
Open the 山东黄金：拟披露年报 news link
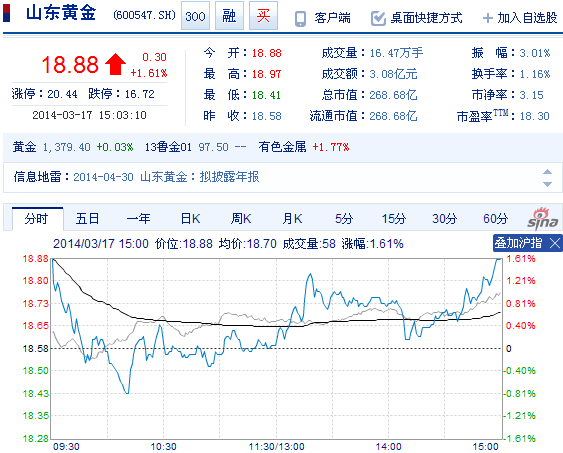tap(200, 177)
